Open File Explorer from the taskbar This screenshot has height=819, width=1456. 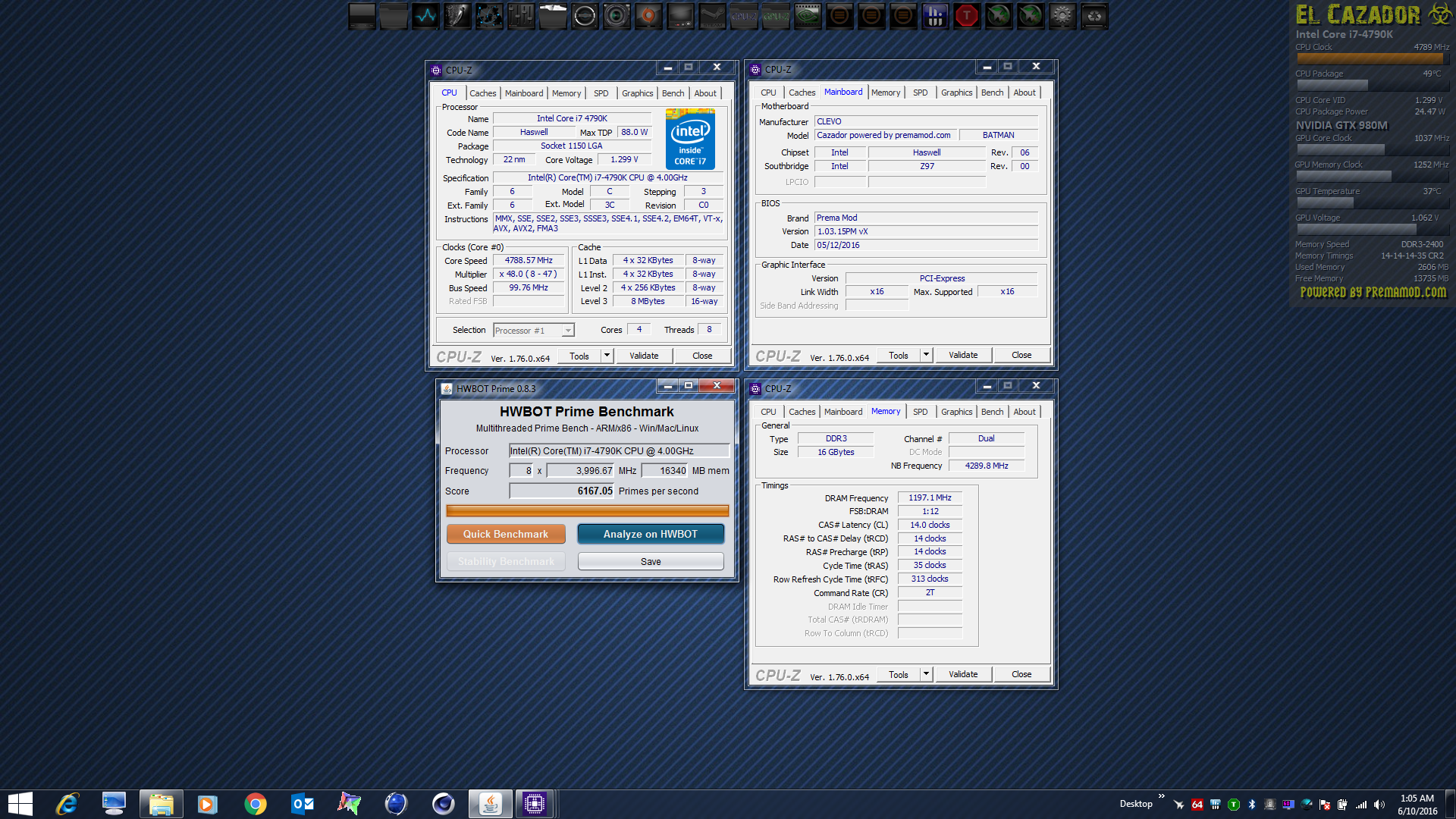[x=161, y=804]
